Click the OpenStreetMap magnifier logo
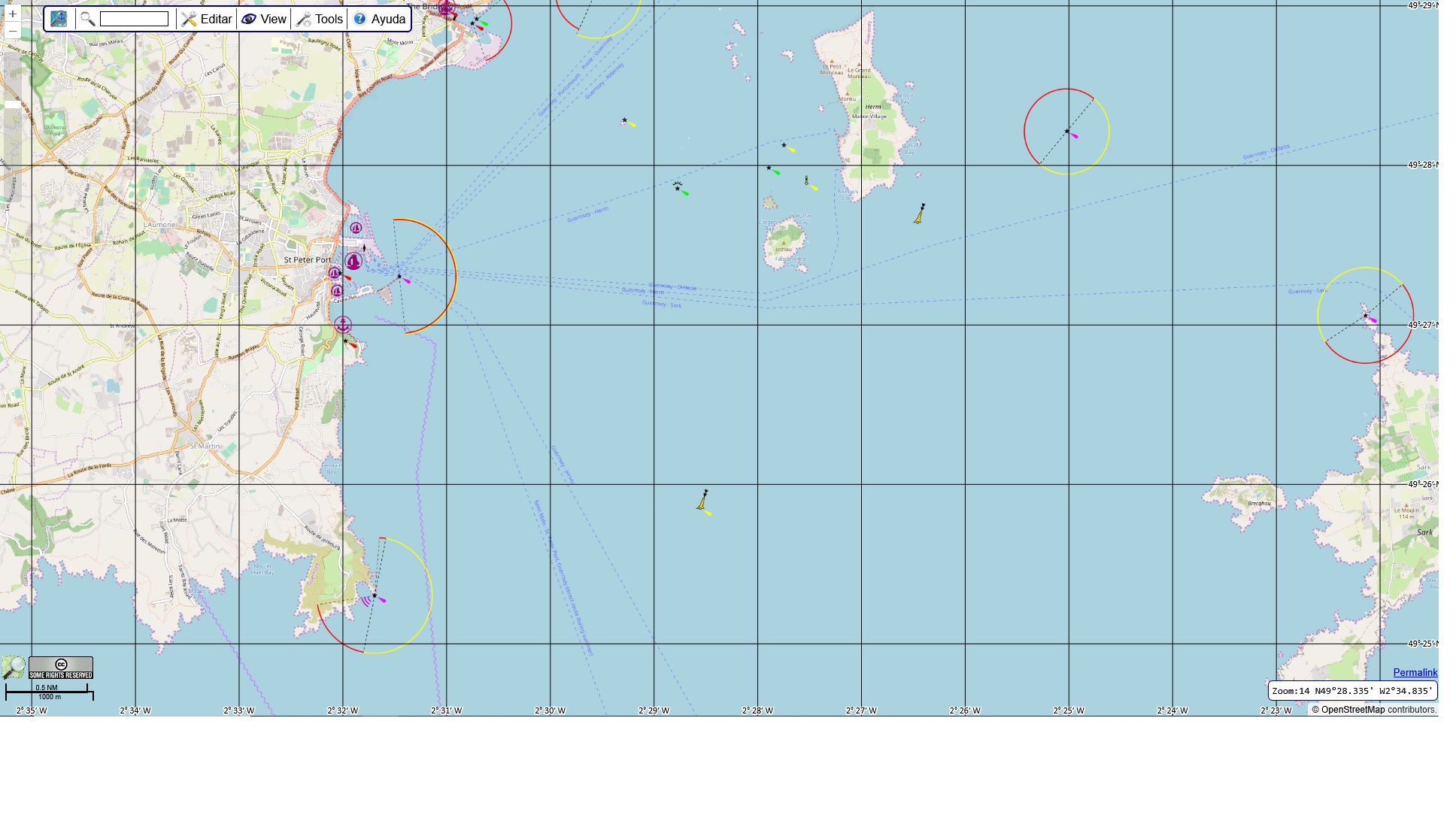Screen dimensions: 1456x821 coord(14,667)
